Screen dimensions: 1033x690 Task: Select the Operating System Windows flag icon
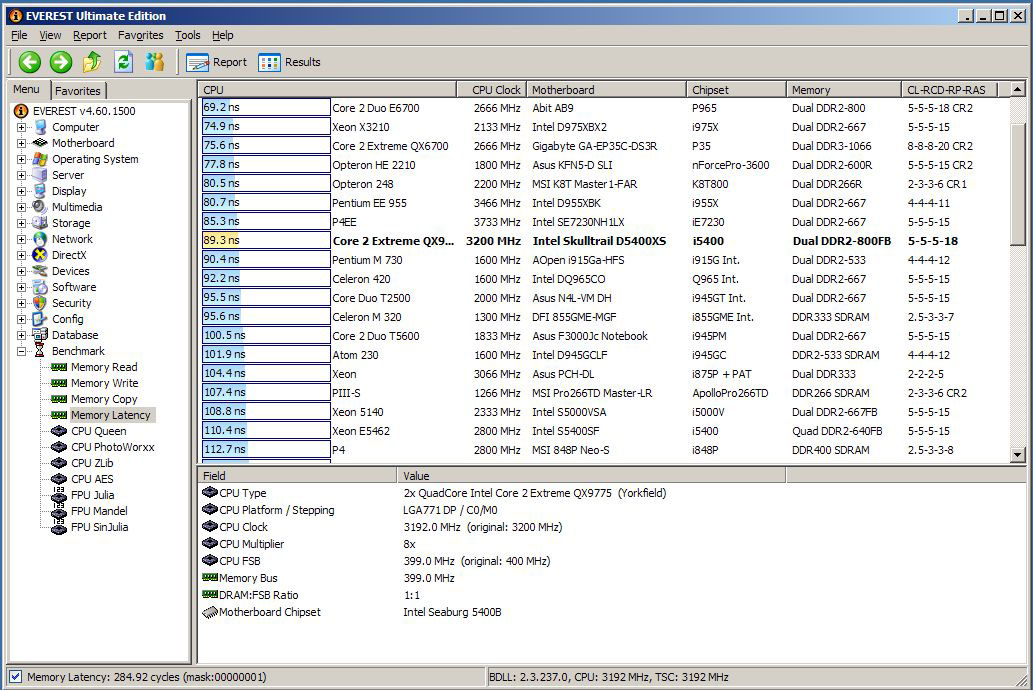[x=40, y=159]
